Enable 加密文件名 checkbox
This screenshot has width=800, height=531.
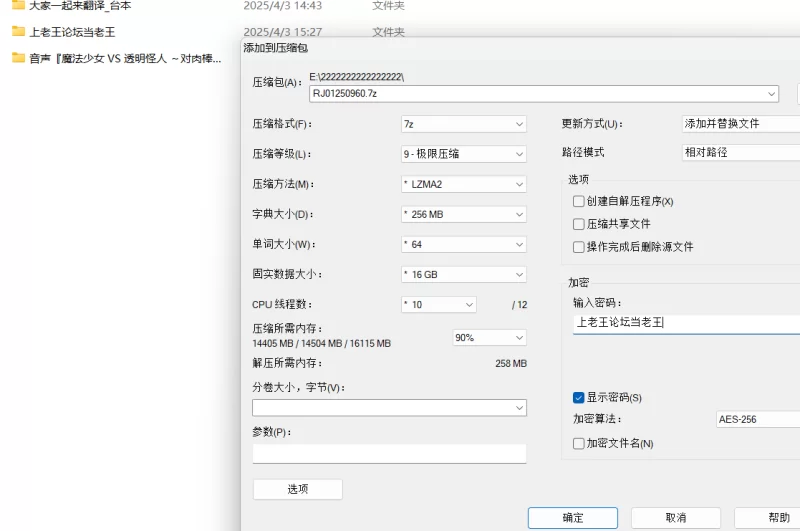coord(579,443)
